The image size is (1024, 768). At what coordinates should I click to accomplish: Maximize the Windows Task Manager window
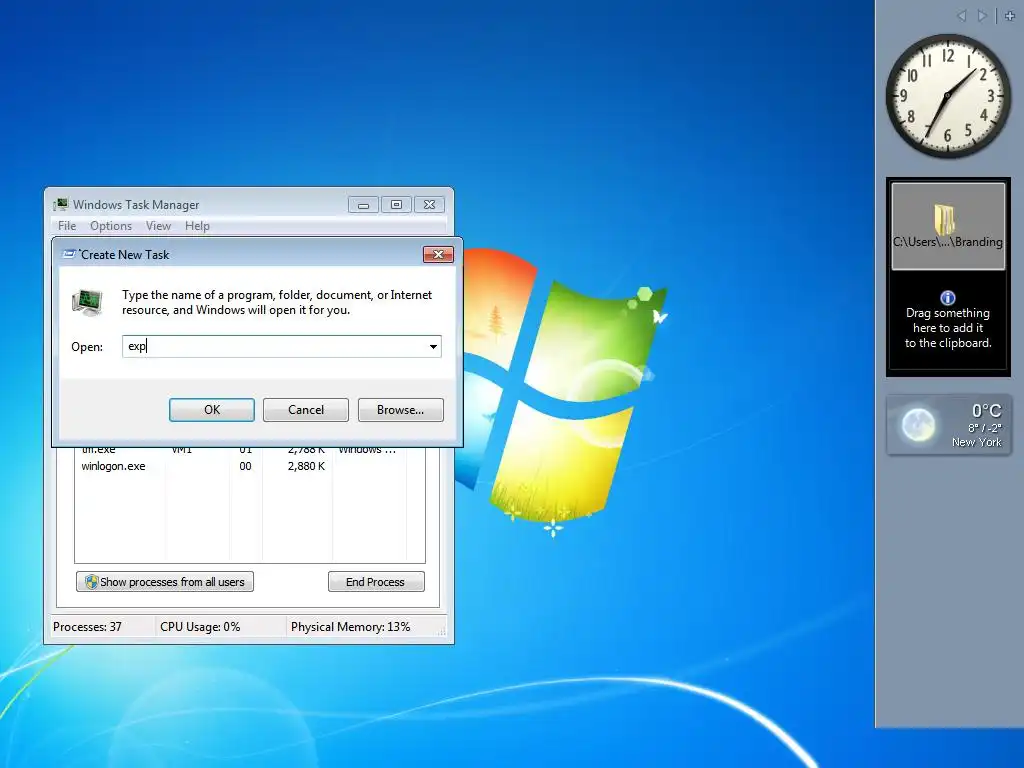pyautogui.click(x=396, y=205)
